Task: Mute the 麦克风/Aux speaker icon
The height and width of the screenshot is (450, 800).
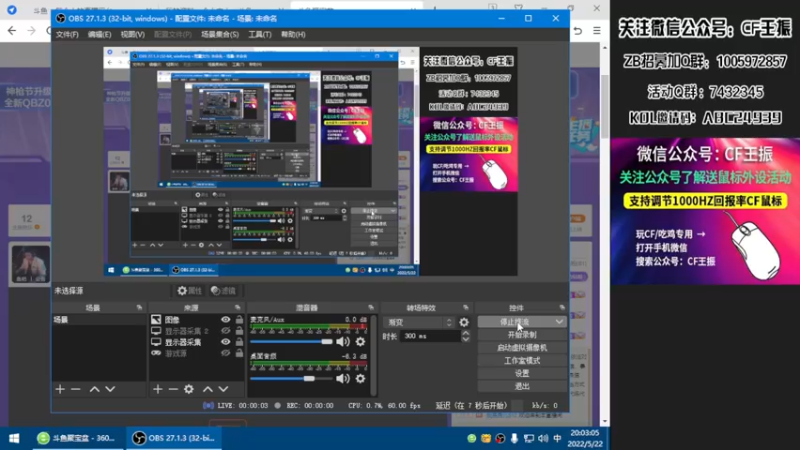Action: click(343, 342)
